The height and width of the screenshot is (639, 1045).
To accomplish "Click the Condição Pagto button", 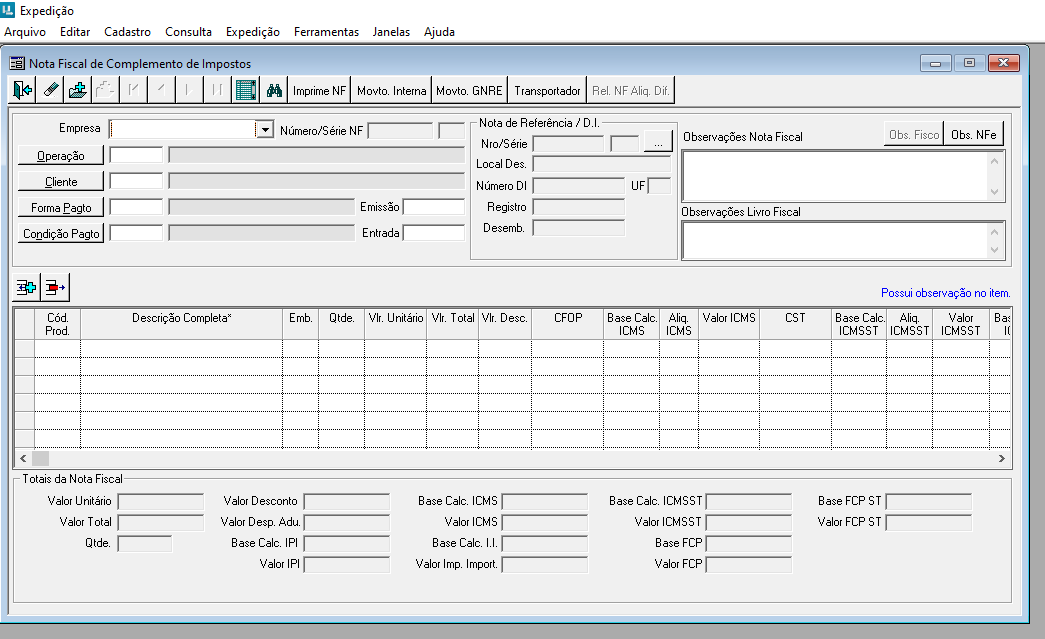I will pos(61,234).
